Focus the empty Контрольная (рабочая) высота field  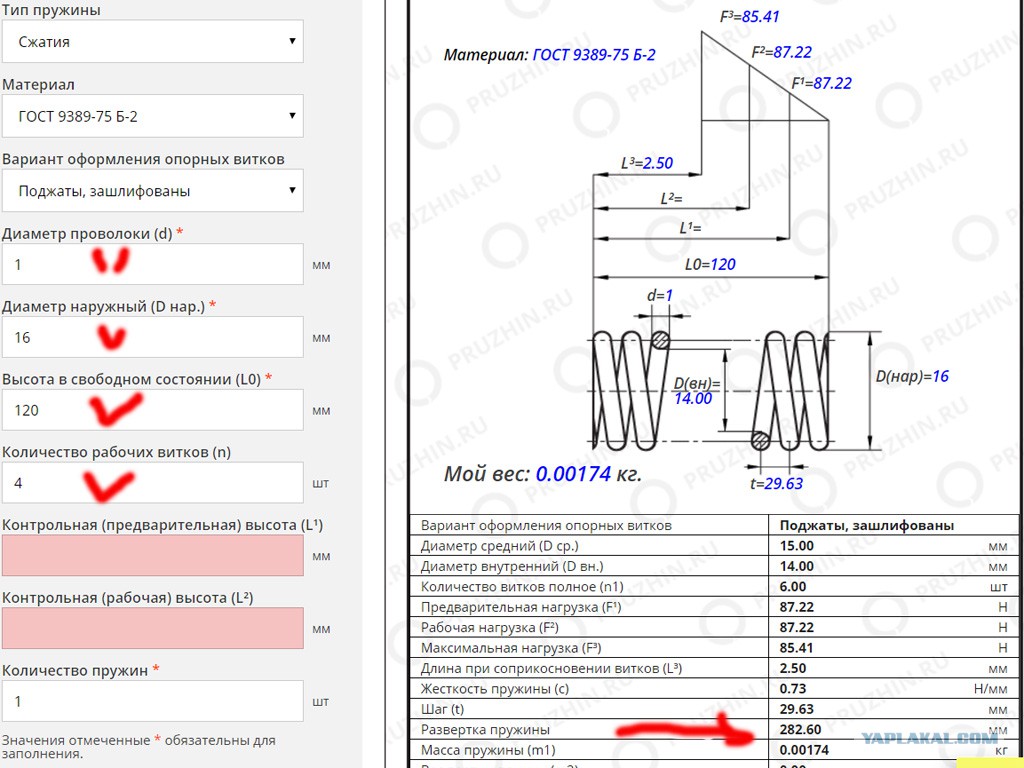click(152, 628)
